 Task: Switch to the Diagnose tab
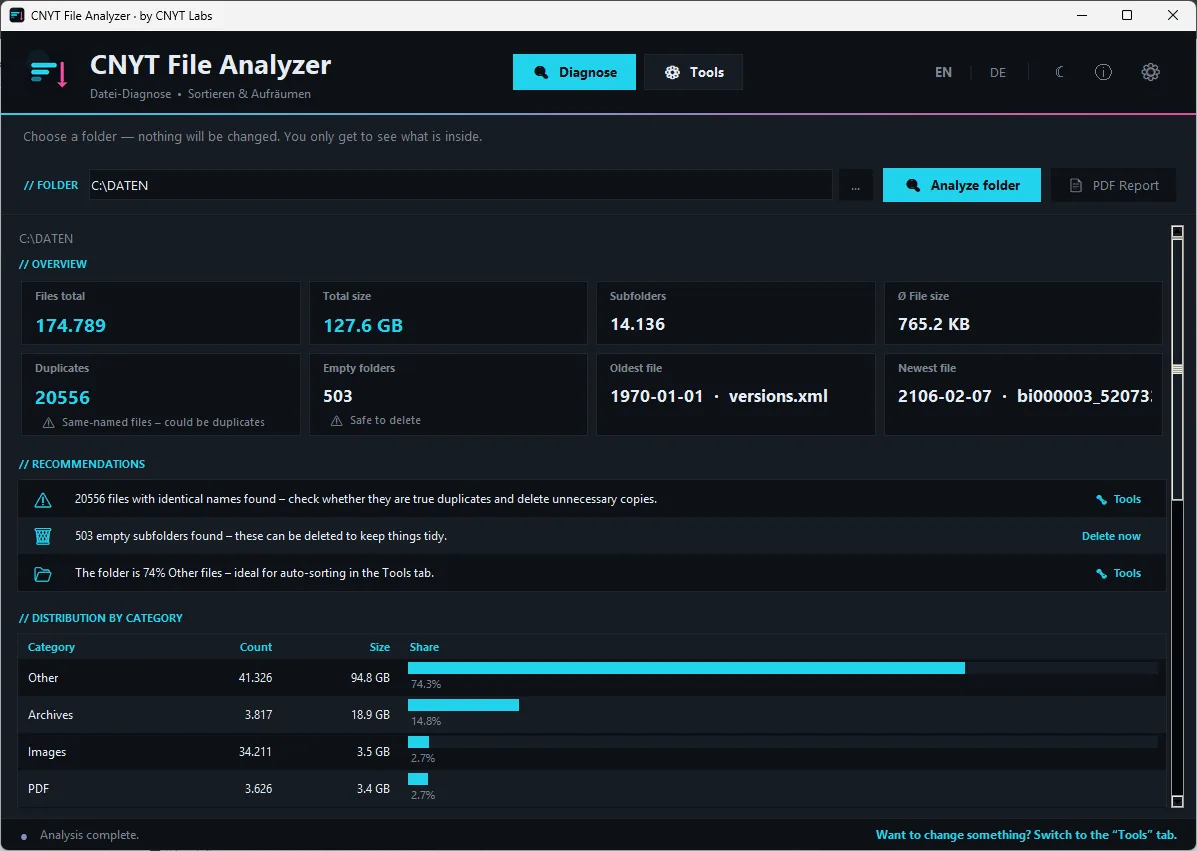click(574, 73)
